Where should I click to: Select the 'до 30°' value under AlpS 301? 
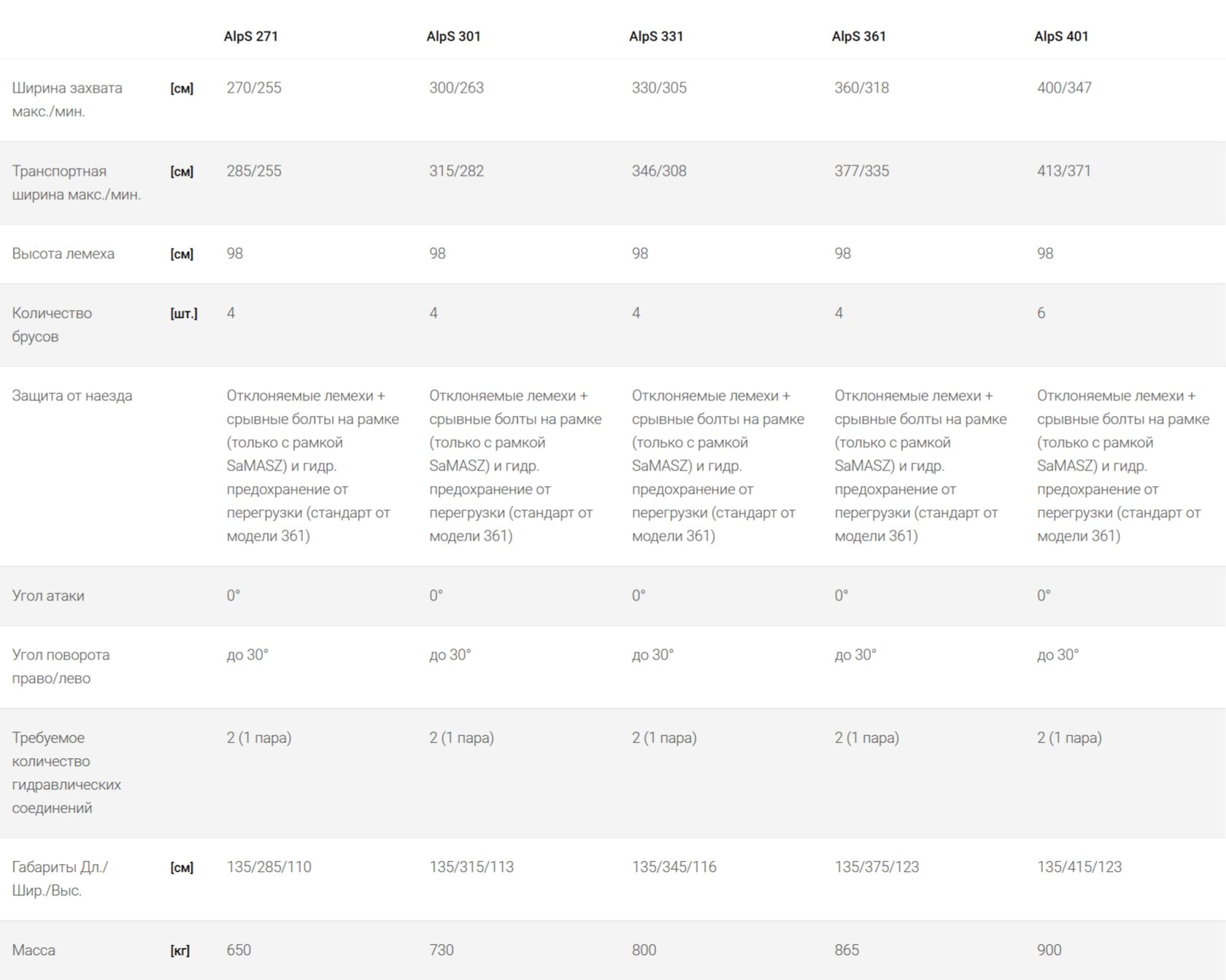click(450, 655)
